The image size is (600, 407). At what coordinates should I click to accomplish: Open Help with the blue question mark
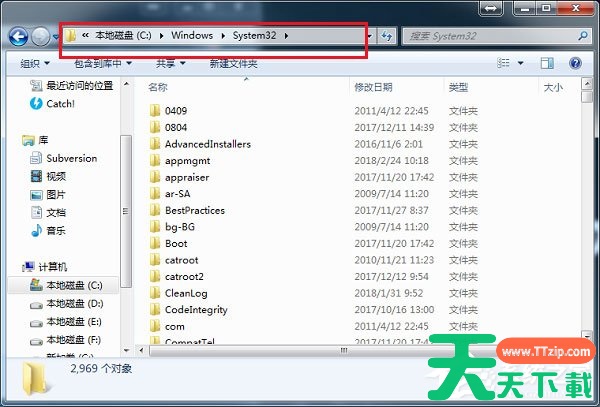point(575,63)
